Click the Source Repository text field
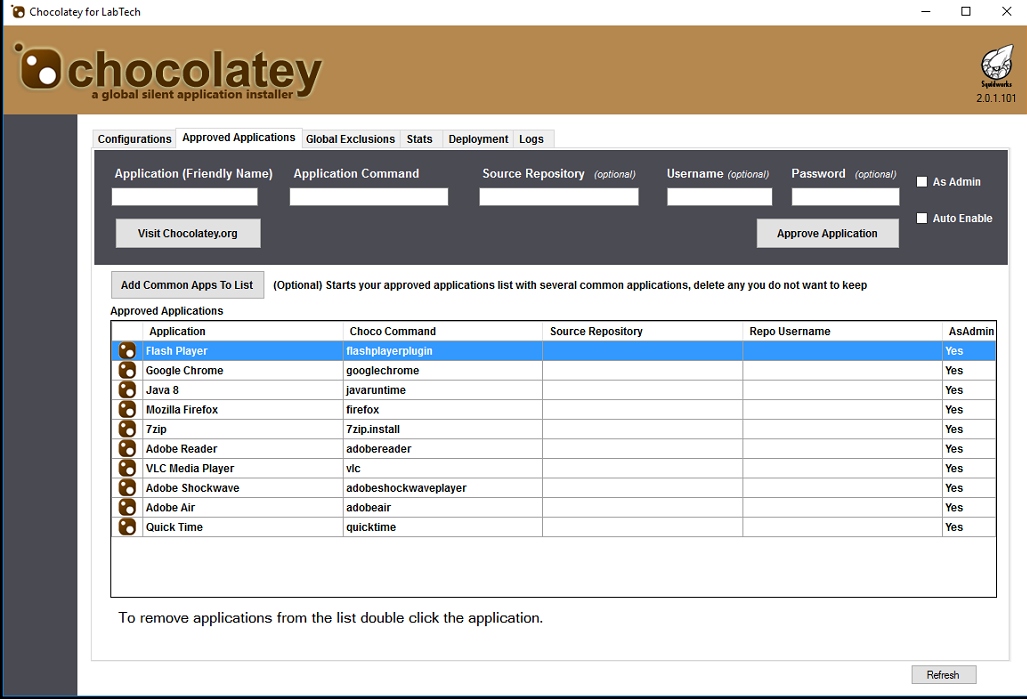The image size is (1027, 699). (558, 197)
